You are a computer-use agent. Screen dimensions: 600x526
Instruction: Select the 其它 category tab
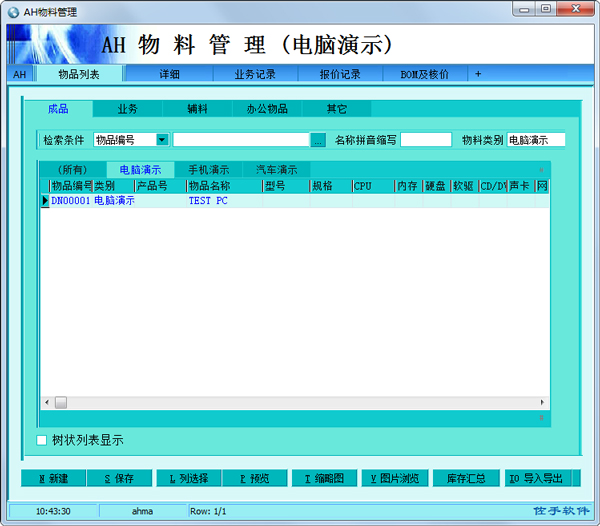[x=336, y=109]
